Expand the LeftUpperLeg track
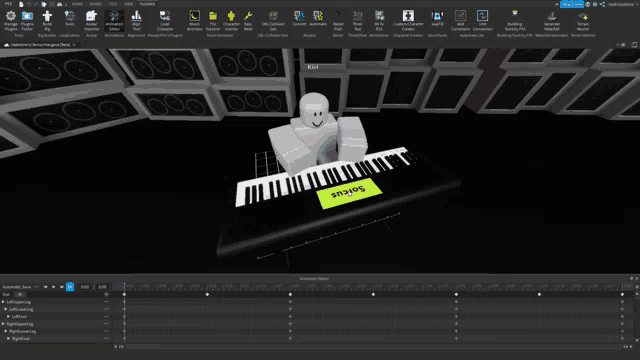Screen dimensions: 640x360 (x=4, y=302)
